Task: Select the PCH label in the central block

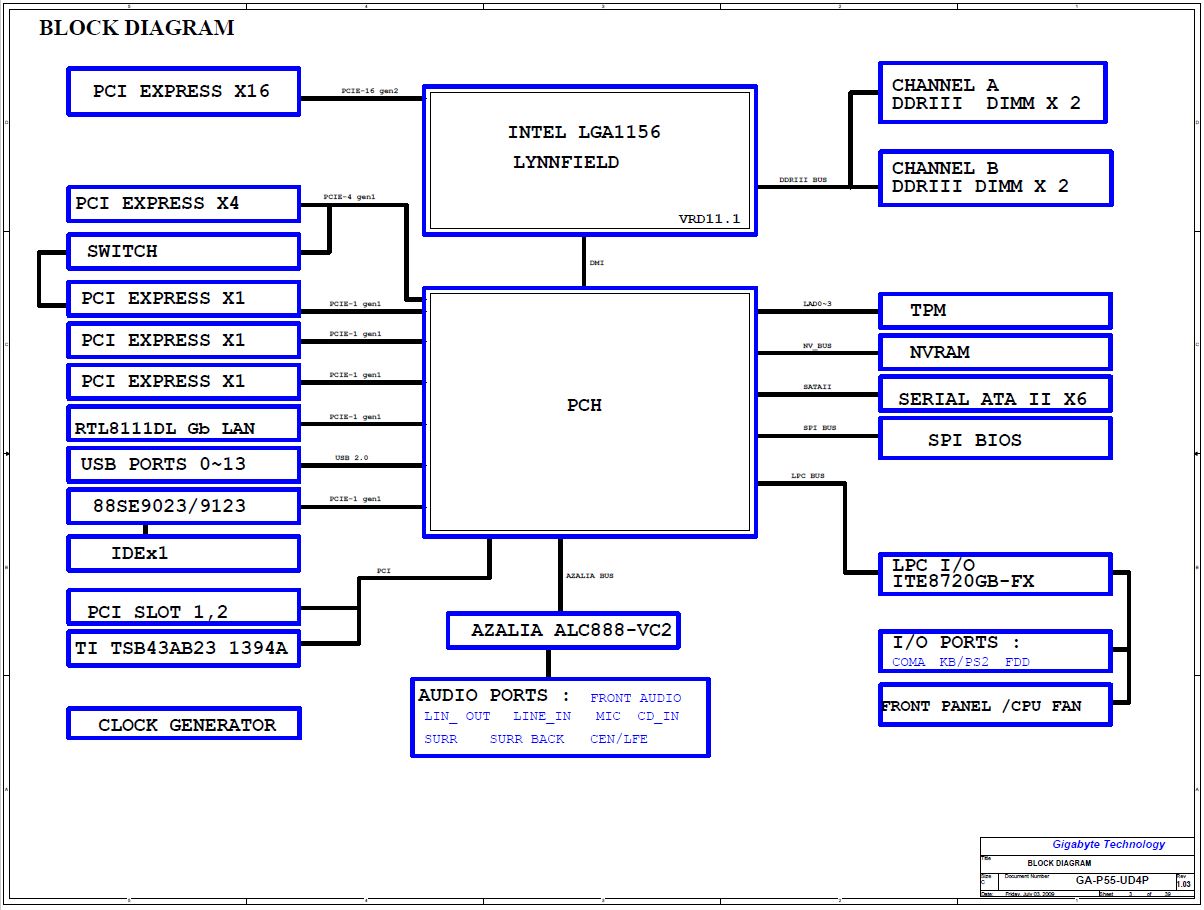Action: 584,406
